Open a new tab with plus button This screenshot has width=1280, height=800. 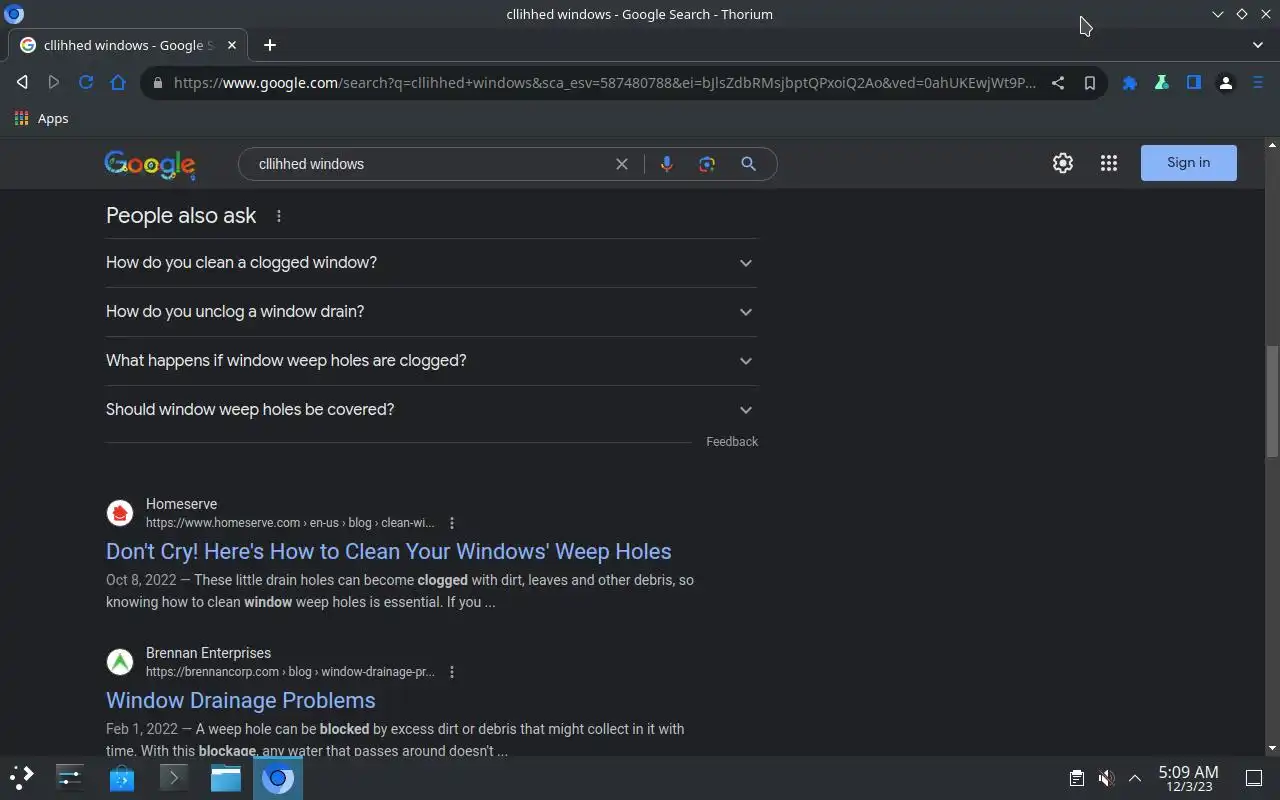(x=270, y=45)
